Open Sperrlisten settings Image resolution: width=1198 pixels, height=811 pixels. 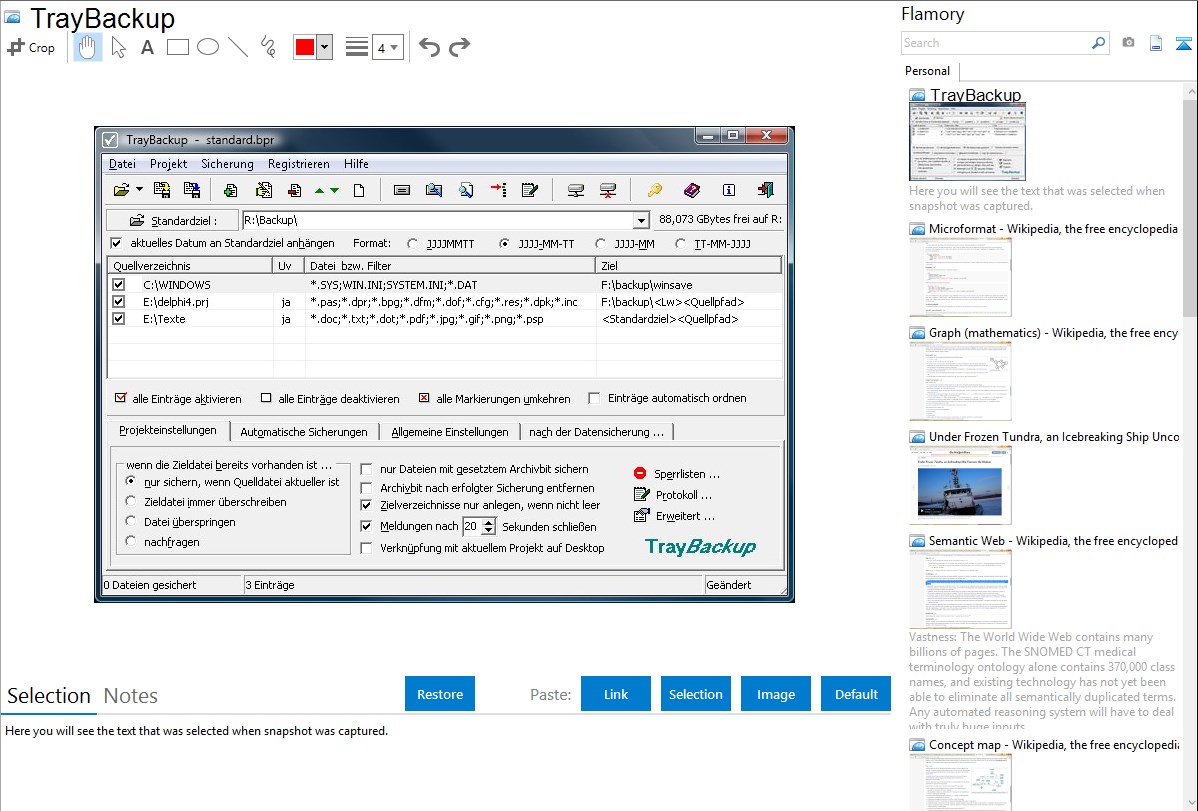[677, 474]
